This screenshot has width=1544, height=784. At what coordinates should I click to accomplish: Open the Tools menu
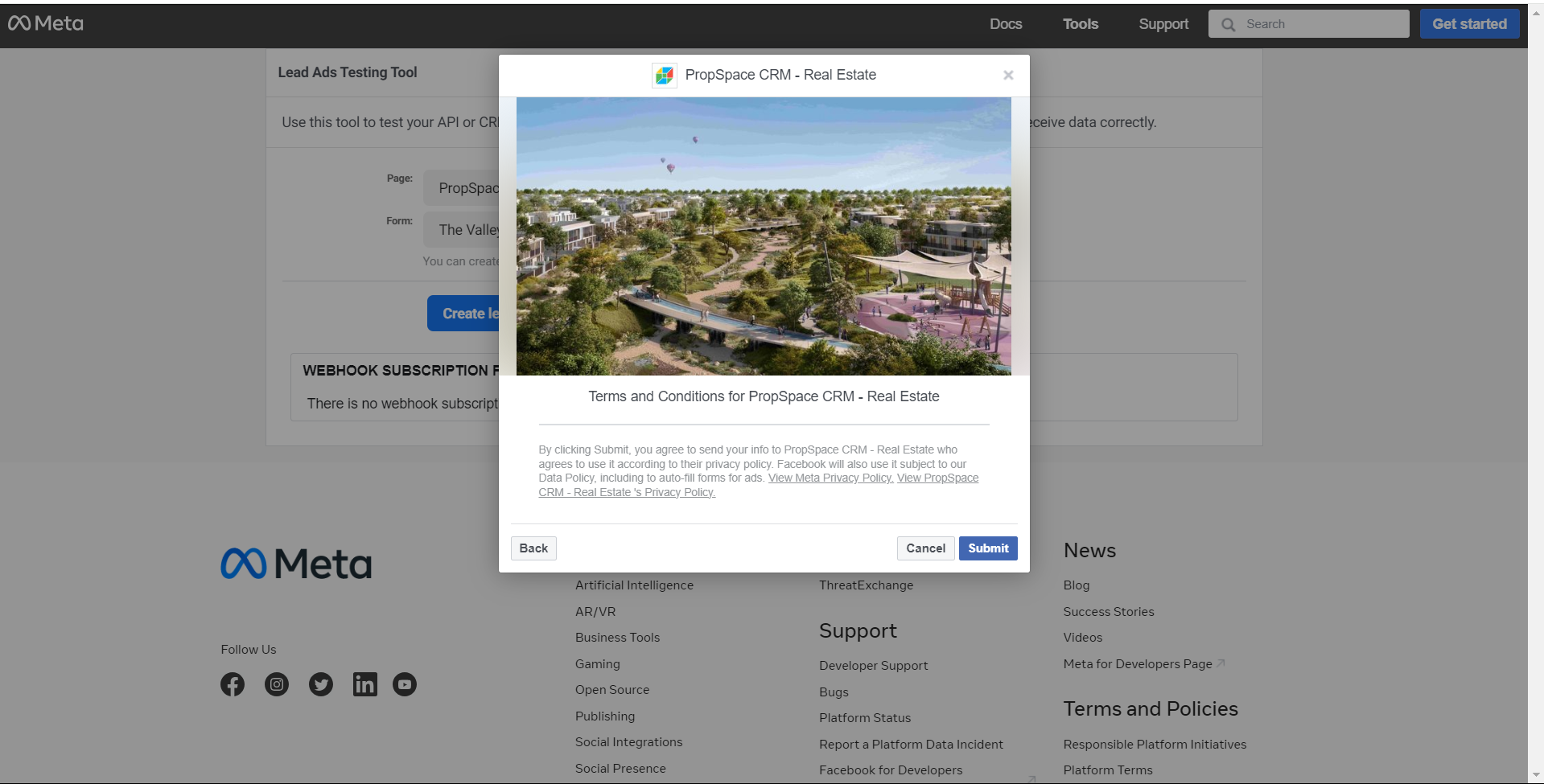point(1081,24)
